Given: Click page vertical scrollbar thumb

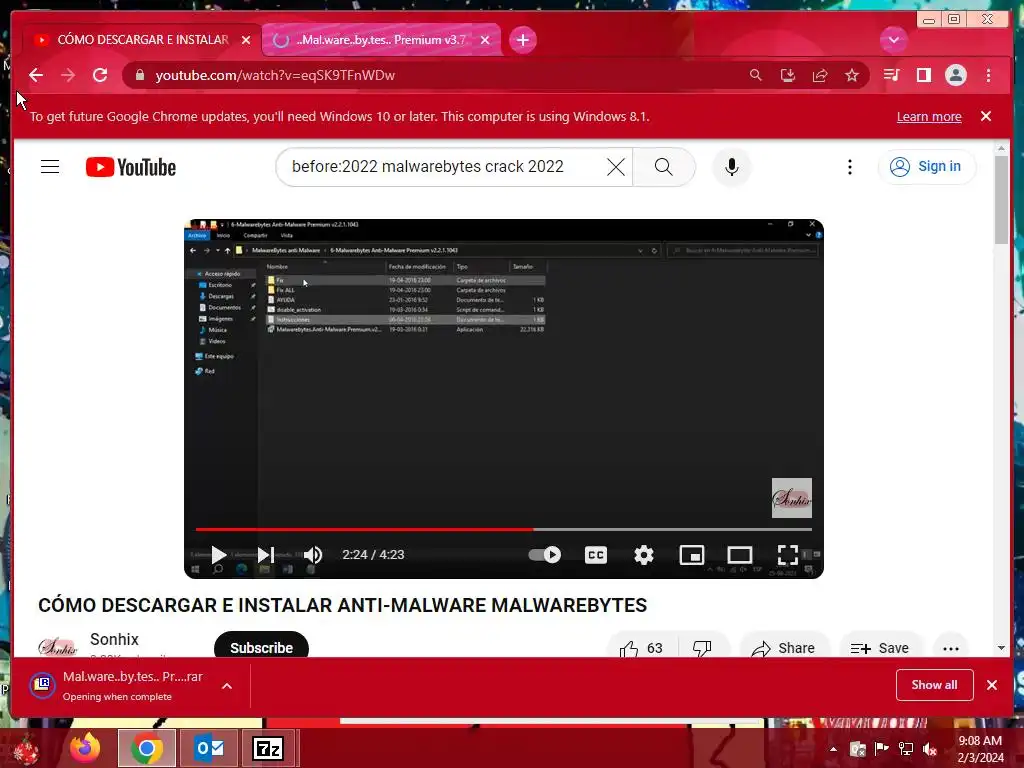Looking at the screenshot, I should [x=1001, y=200].
